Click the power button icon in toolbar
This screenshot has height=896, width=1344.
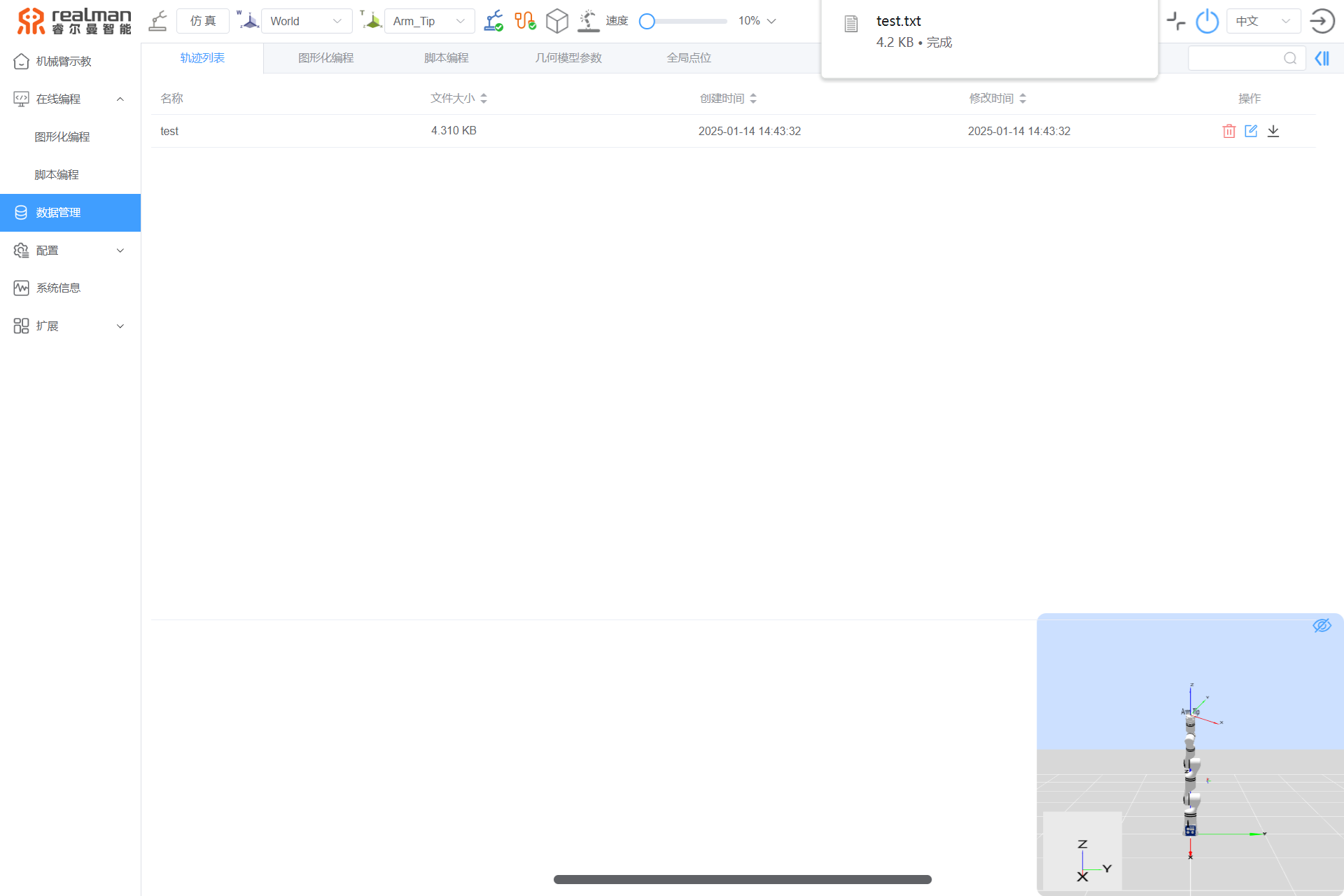tap(1207, 21)
